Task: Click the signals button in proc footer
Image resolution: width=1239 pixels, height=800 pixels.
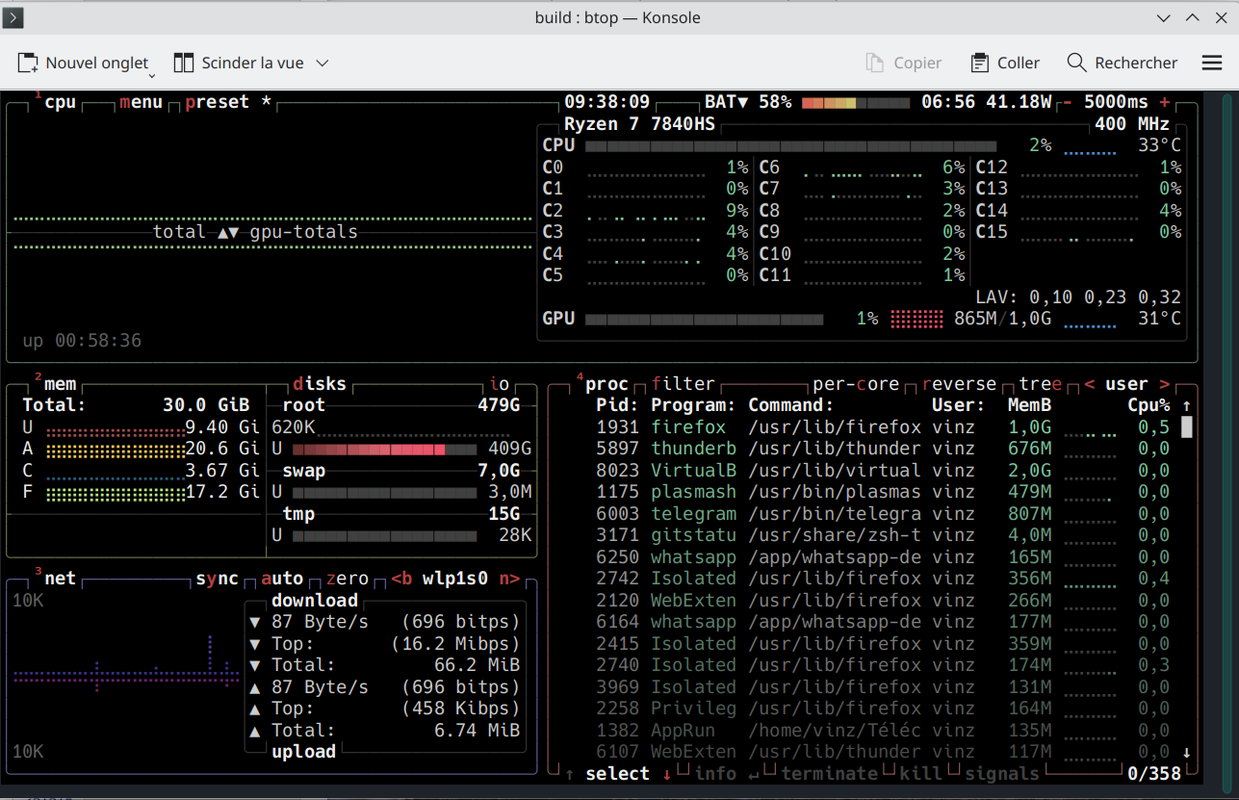Action: click(1002, 774)
